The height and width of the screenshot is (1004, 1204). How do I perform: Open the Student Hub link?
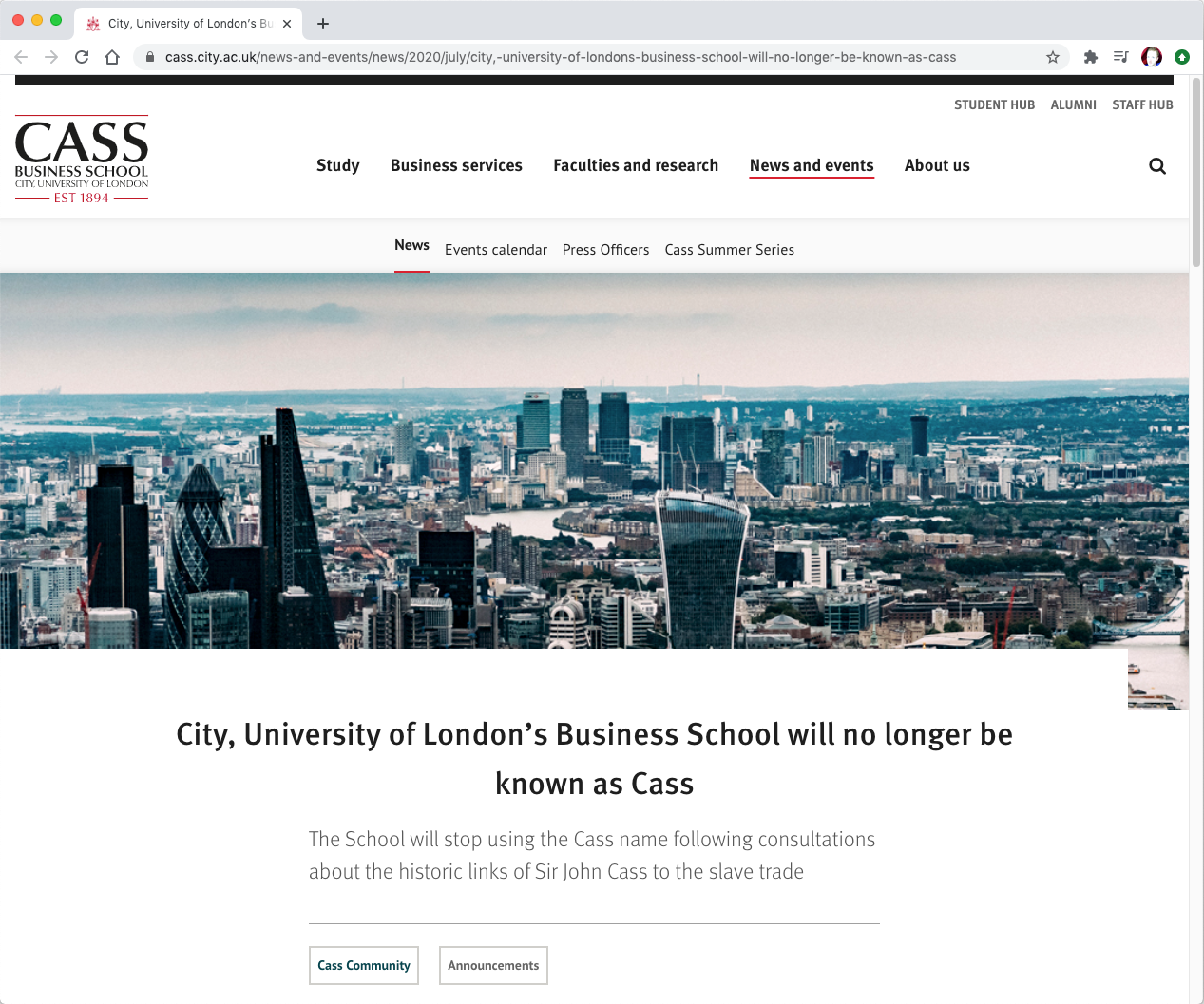pyautogui.click(x=994, y=104)
